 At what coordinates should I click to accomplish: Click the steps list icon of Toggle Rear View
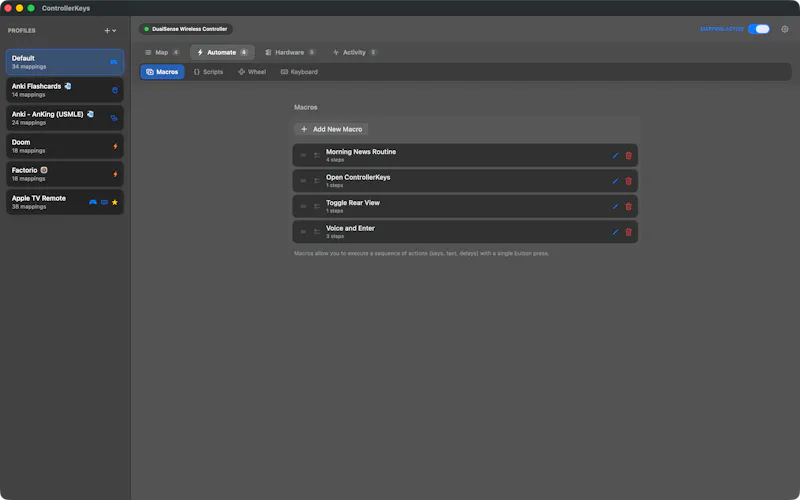click(x=317, y=206)
